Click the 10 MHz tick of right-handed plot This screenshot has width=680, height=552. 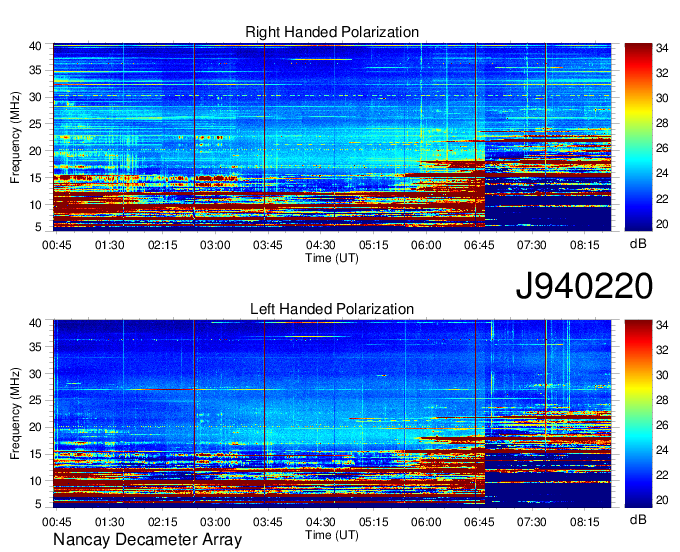tap(35, 205)
